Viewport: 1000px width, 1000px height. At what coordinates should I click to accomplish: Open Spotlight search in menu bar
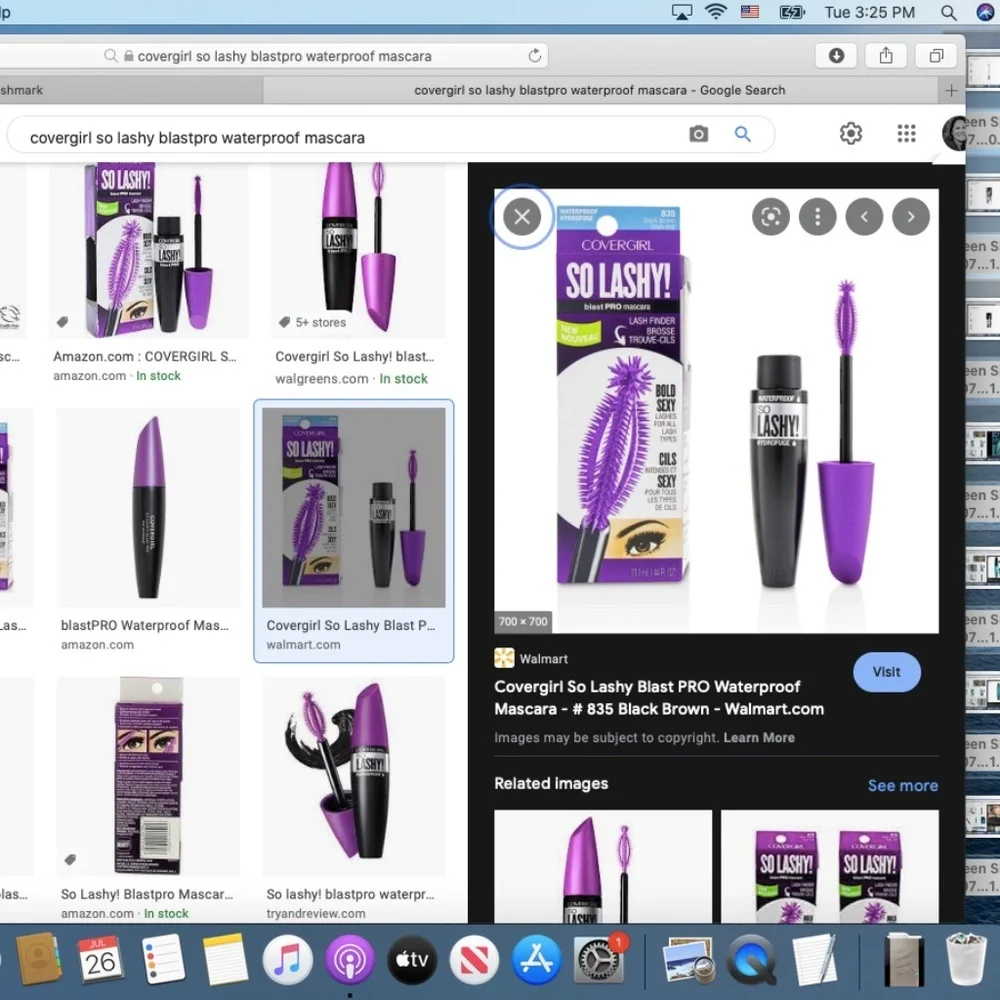pyautogui.click(x=948, y=13)
